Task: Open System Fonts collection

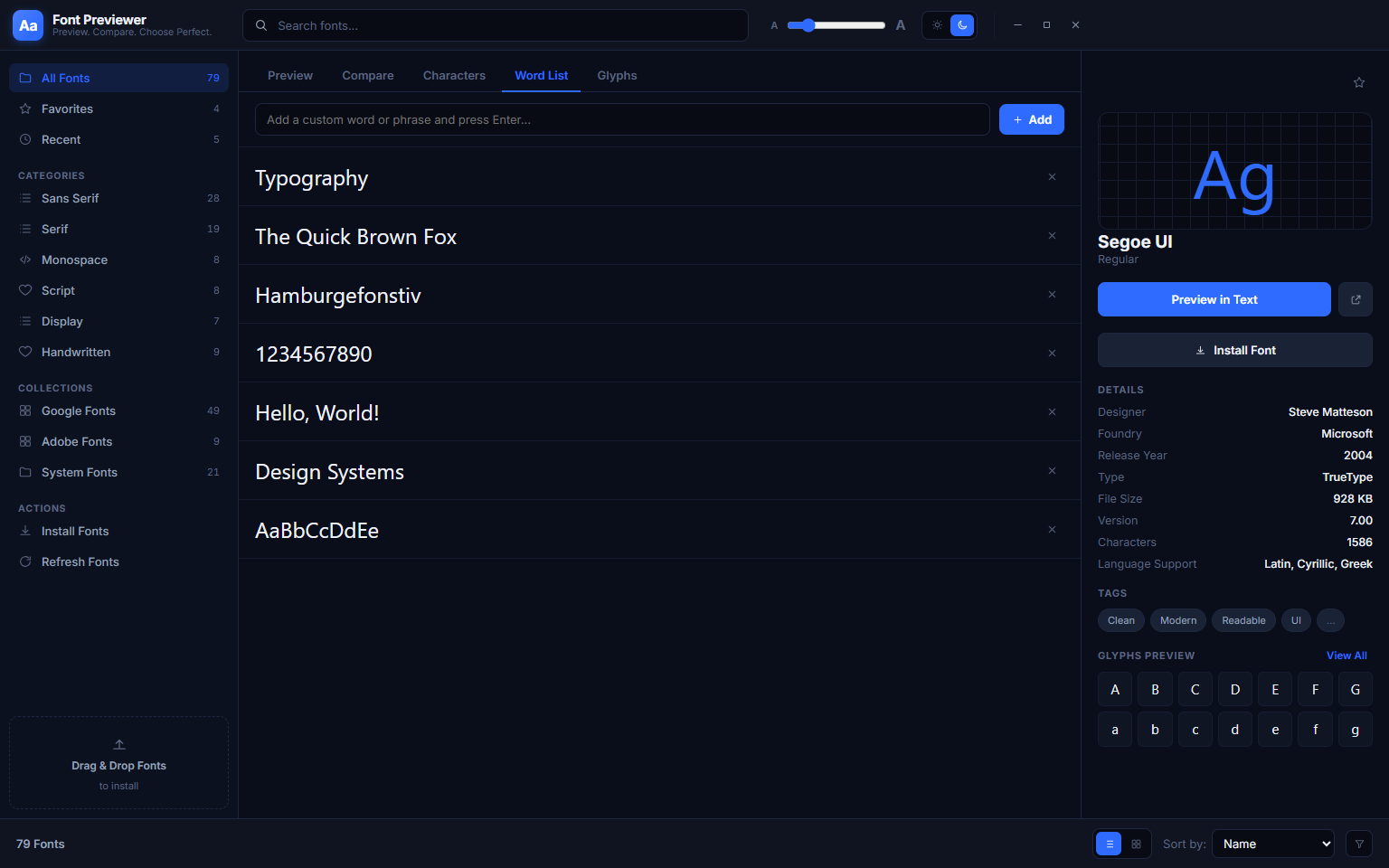Action: coord(118,472)
